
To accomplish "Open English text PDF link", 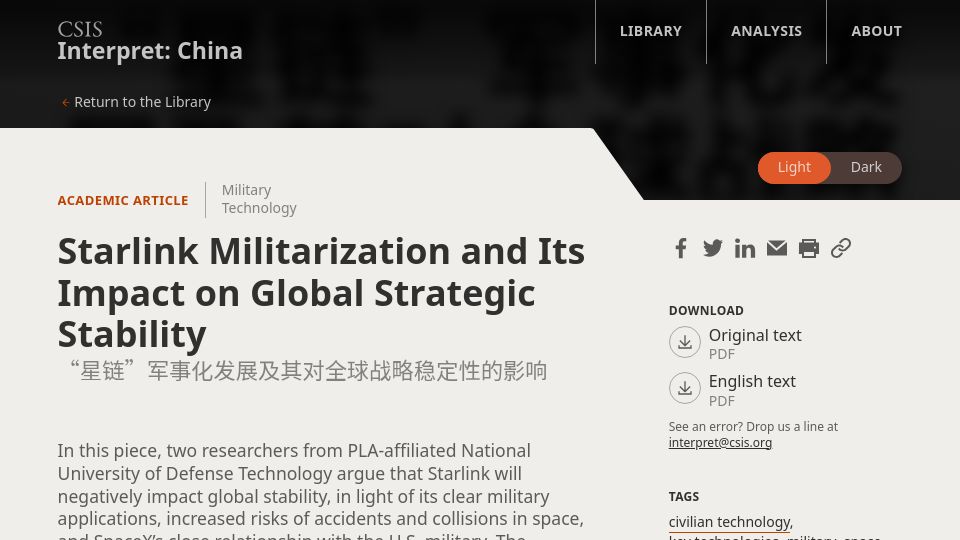I will click(x=752, y=389).
